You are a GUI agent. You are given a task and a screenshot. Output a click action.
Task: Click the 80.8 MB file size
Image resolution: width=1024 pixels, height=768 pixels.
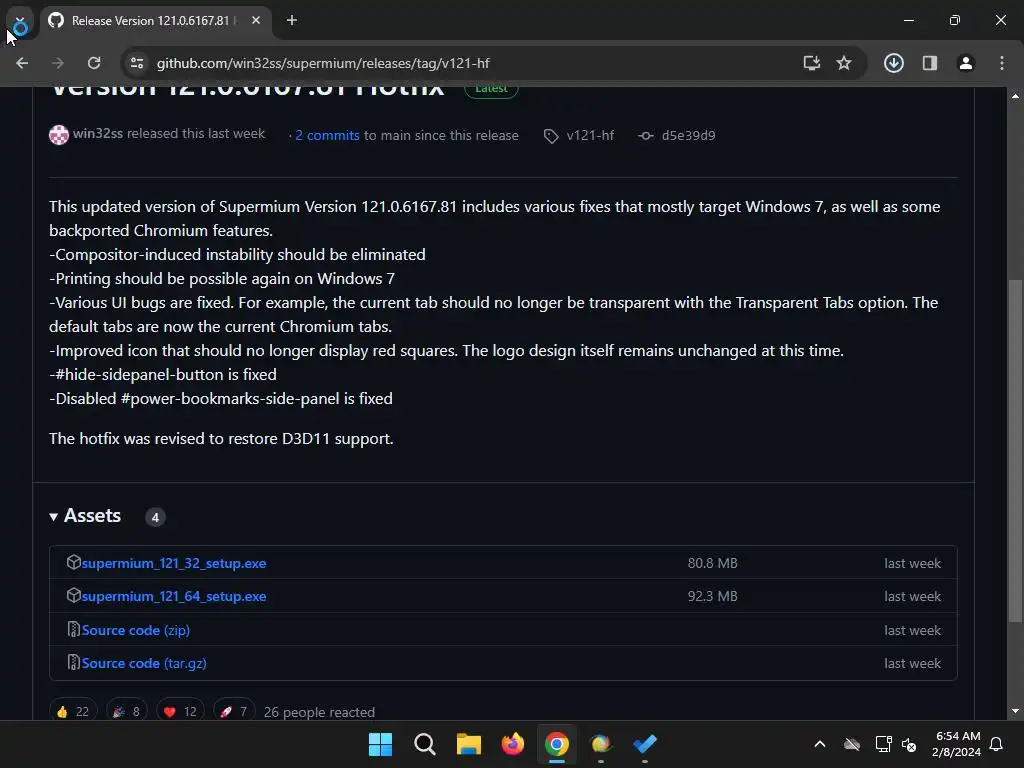click(x=712, y=563)
